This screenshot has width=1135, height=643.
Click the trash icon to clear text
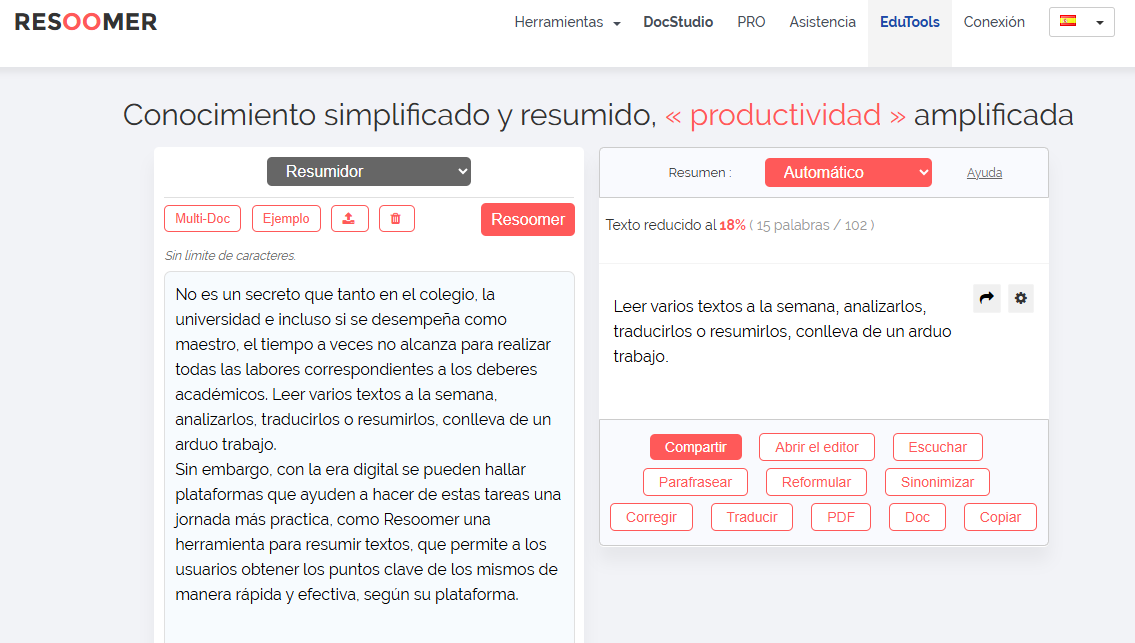pos(396,219)
